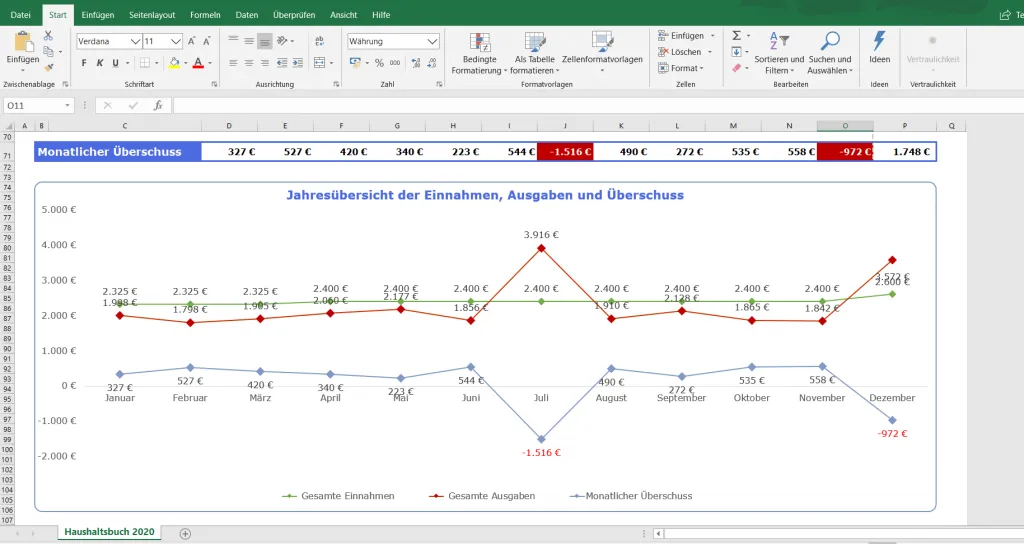The image size is (1024, 544).
Task: Toggle center horizontal alignment
Action: [248, 62]
